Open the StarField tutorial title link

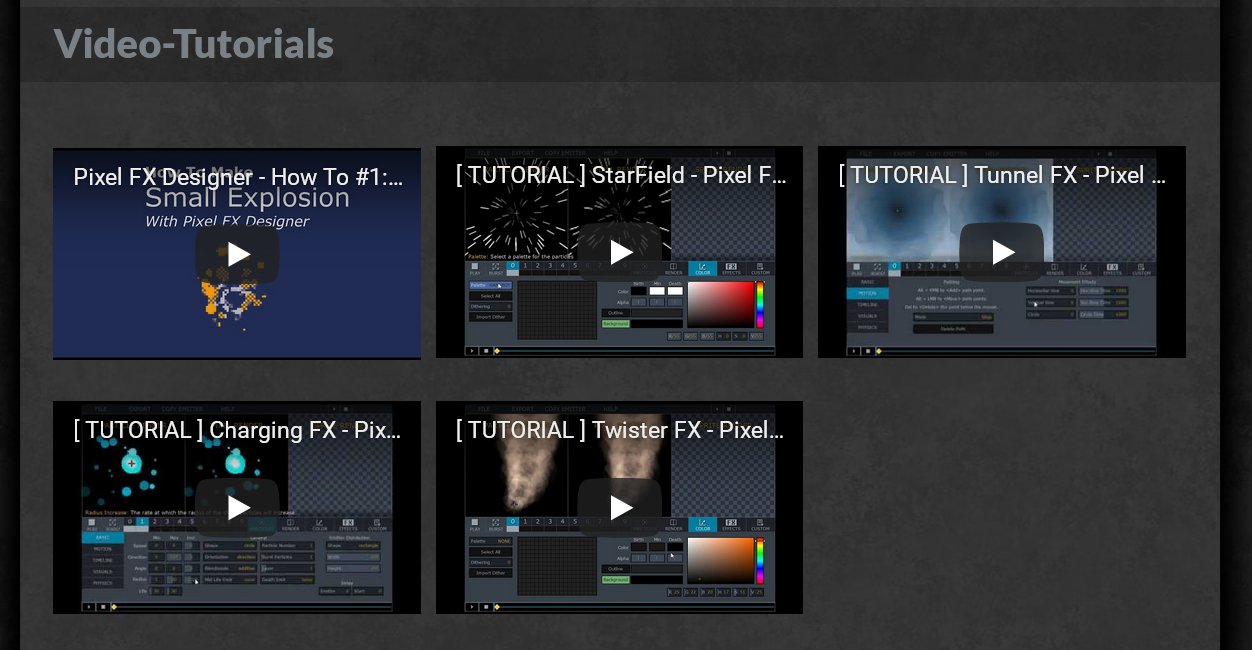621,175
